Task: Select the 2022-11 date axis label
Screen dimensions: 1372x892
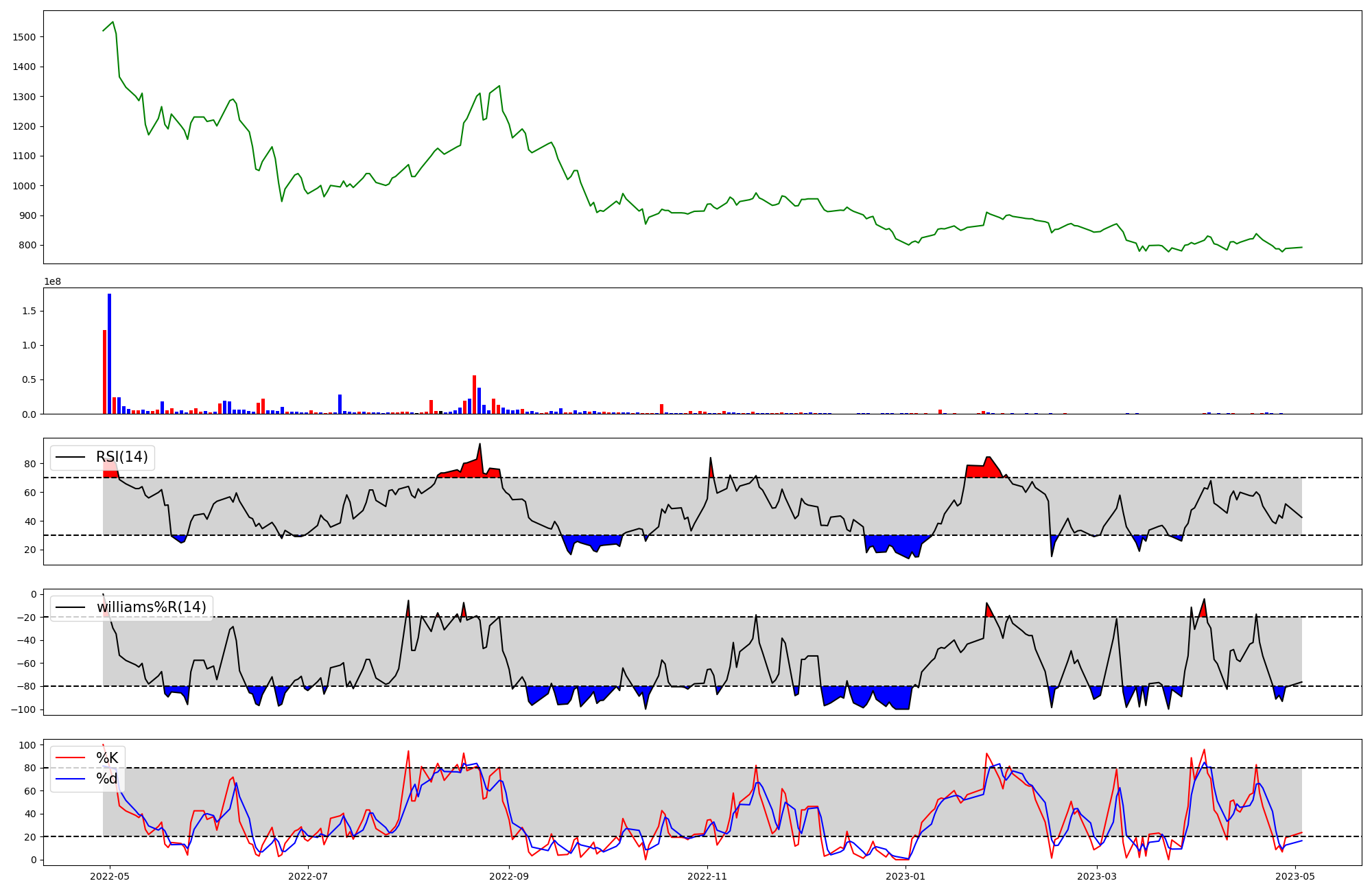Action: coord(707,876)
